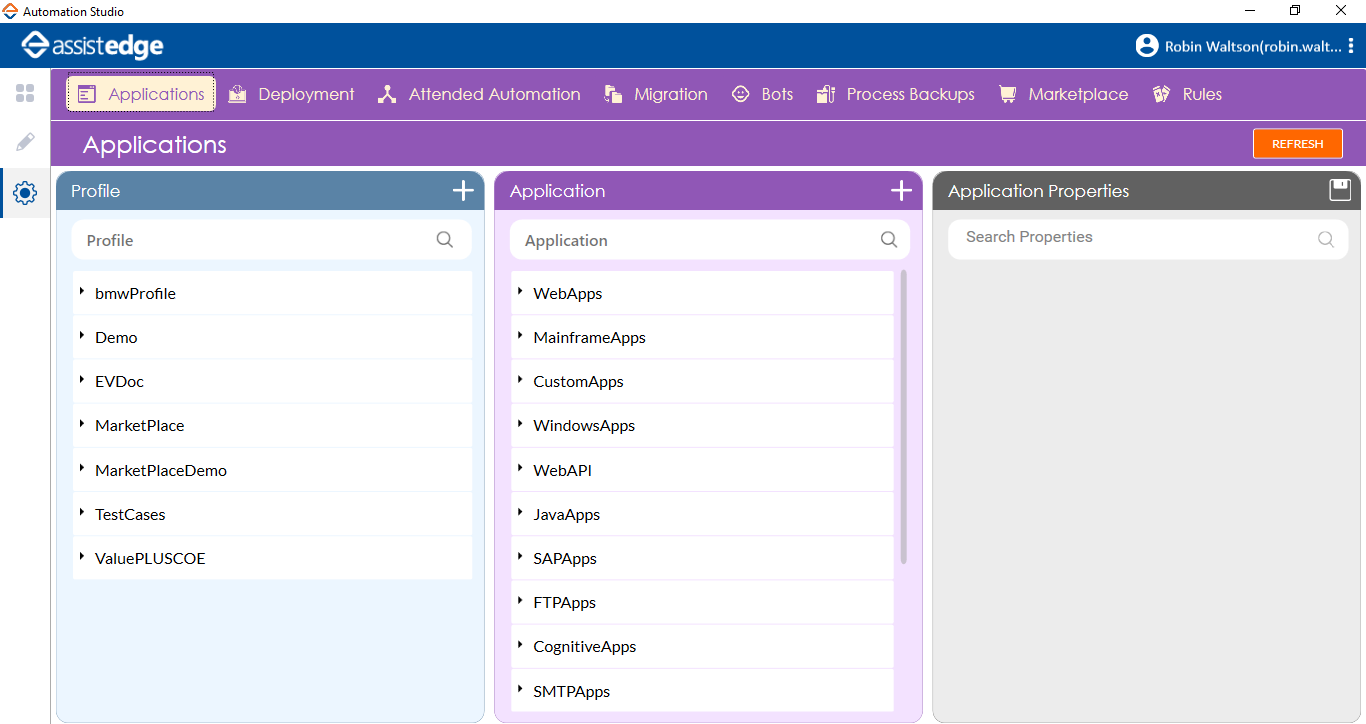Expand the EVDoc profile arrow
Image resolution: width=1366 pixels, height=724 pixels.
pos(81,379)
